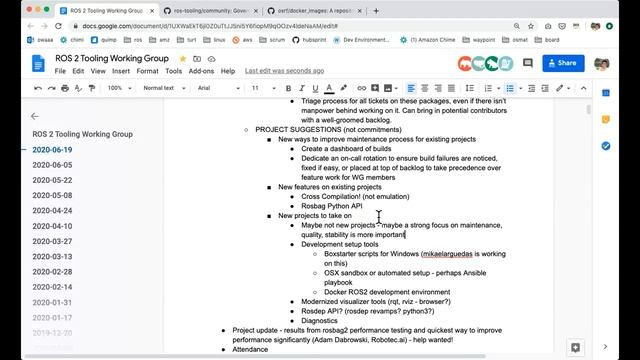640x360 pixels.
Task: Open the Tools menu
Action: (x=173, y=71)
